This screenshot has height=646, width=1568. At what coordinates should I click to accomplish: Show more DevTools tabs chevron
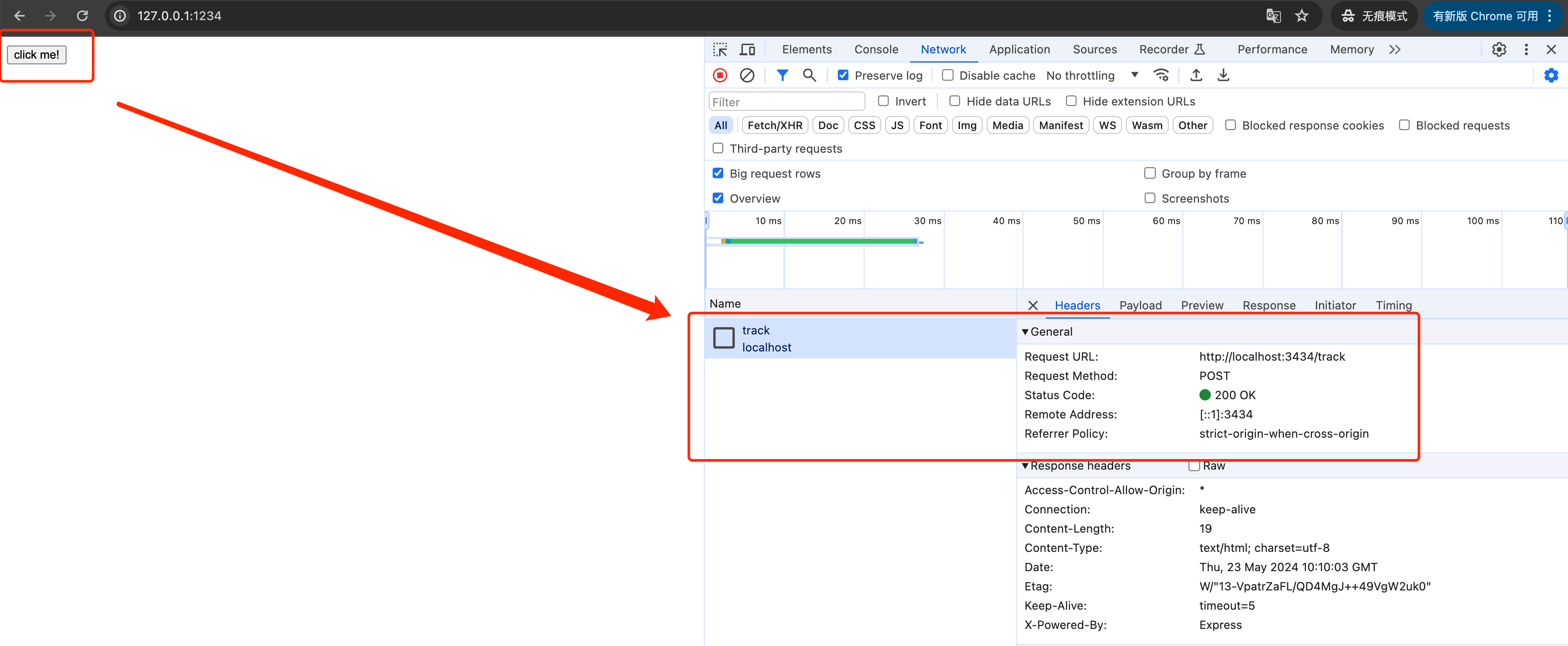pyautogui.click(x=1395, y=49)
